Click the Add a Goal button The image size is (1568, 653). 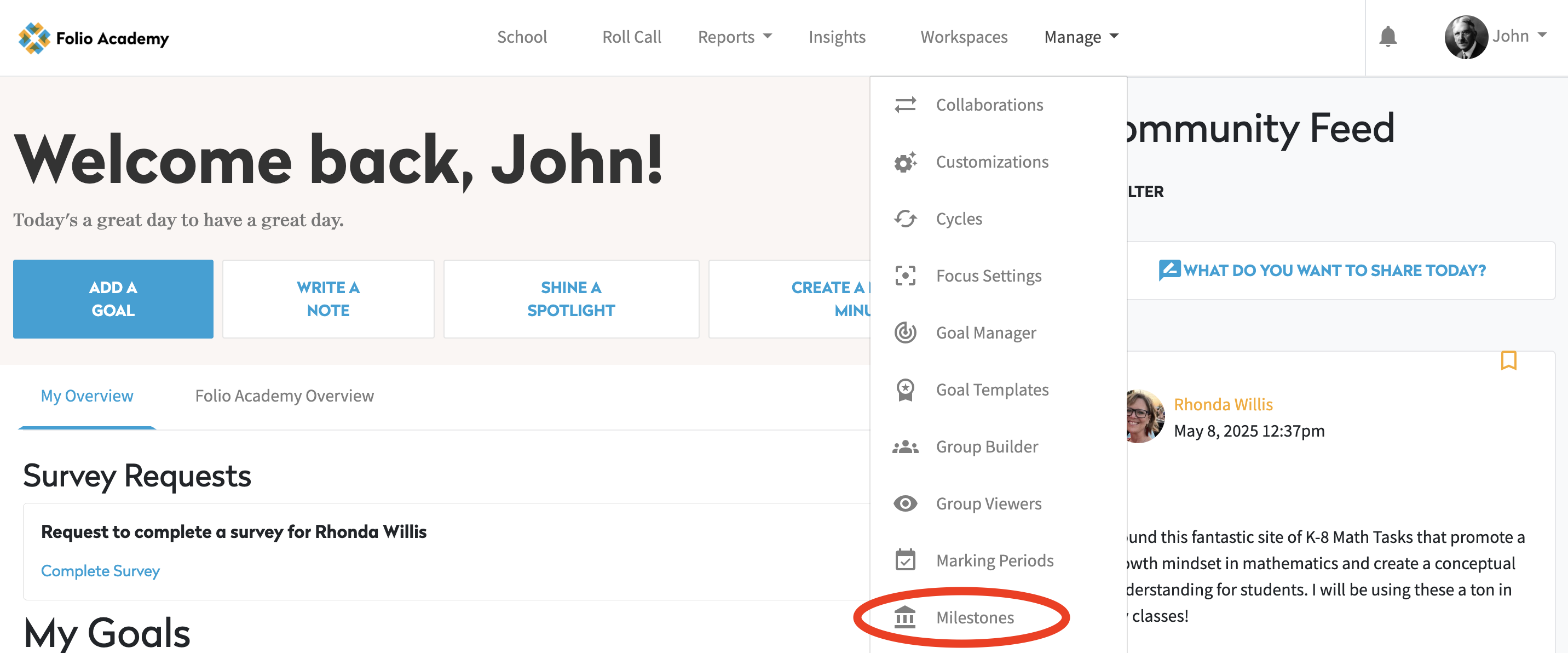pos(113,299)
